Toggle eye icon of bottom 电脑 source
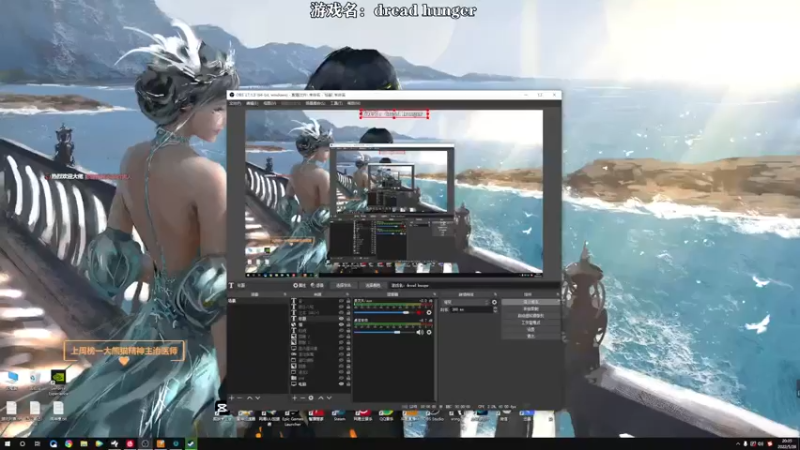This screenshot has width=800, height=450. (x=341, y=384)
